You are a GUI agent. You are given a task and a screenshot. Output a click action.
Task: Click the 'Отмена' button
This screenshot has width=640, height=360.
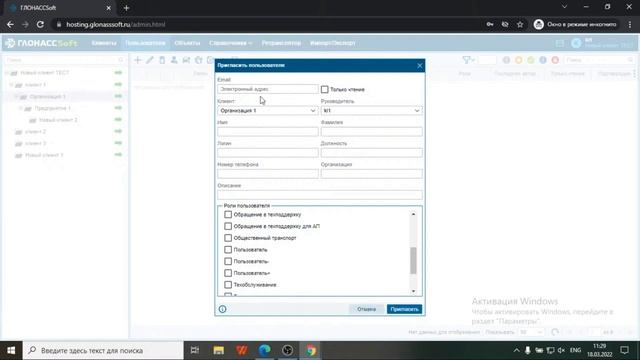366,309
